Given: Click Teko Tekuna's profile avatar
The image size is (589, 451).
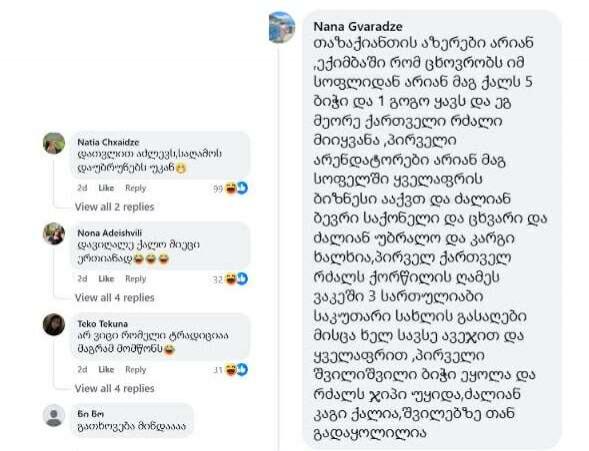Looking at the screenshot, I should pyautogui.click(x=54, y=324).
